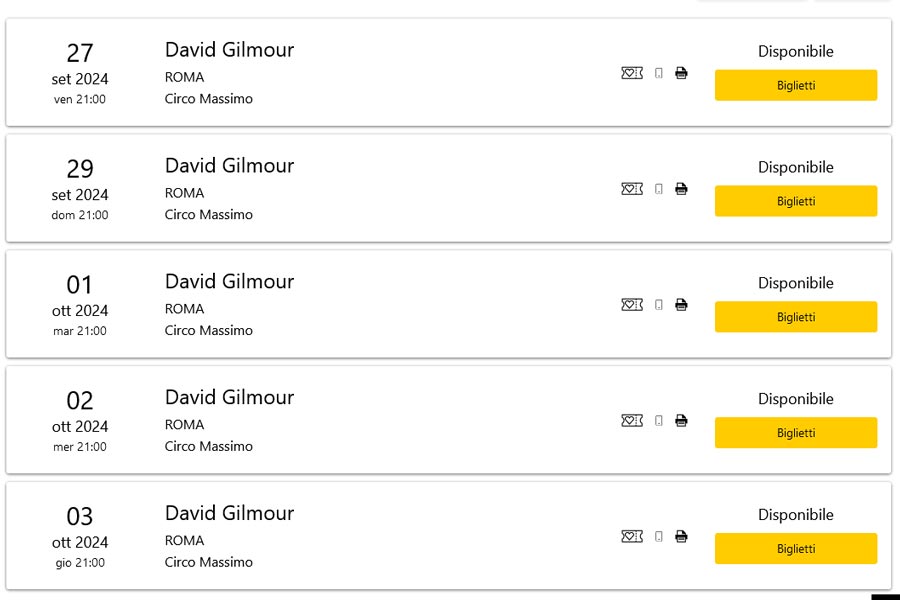The width and height of the screenshot is (900, 600).
Task: Open the David Gilmour 02 ott event title
Action: click(x=229, y=398)
